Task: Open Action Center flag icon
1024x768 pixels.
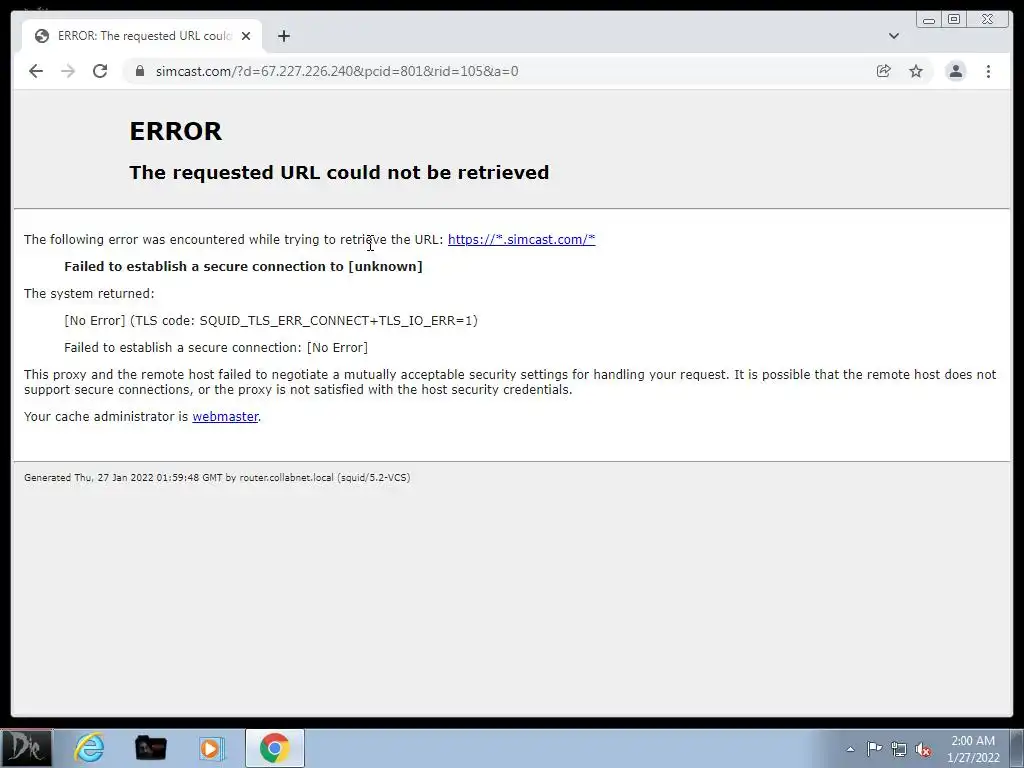Action: [x=874, y=748]
